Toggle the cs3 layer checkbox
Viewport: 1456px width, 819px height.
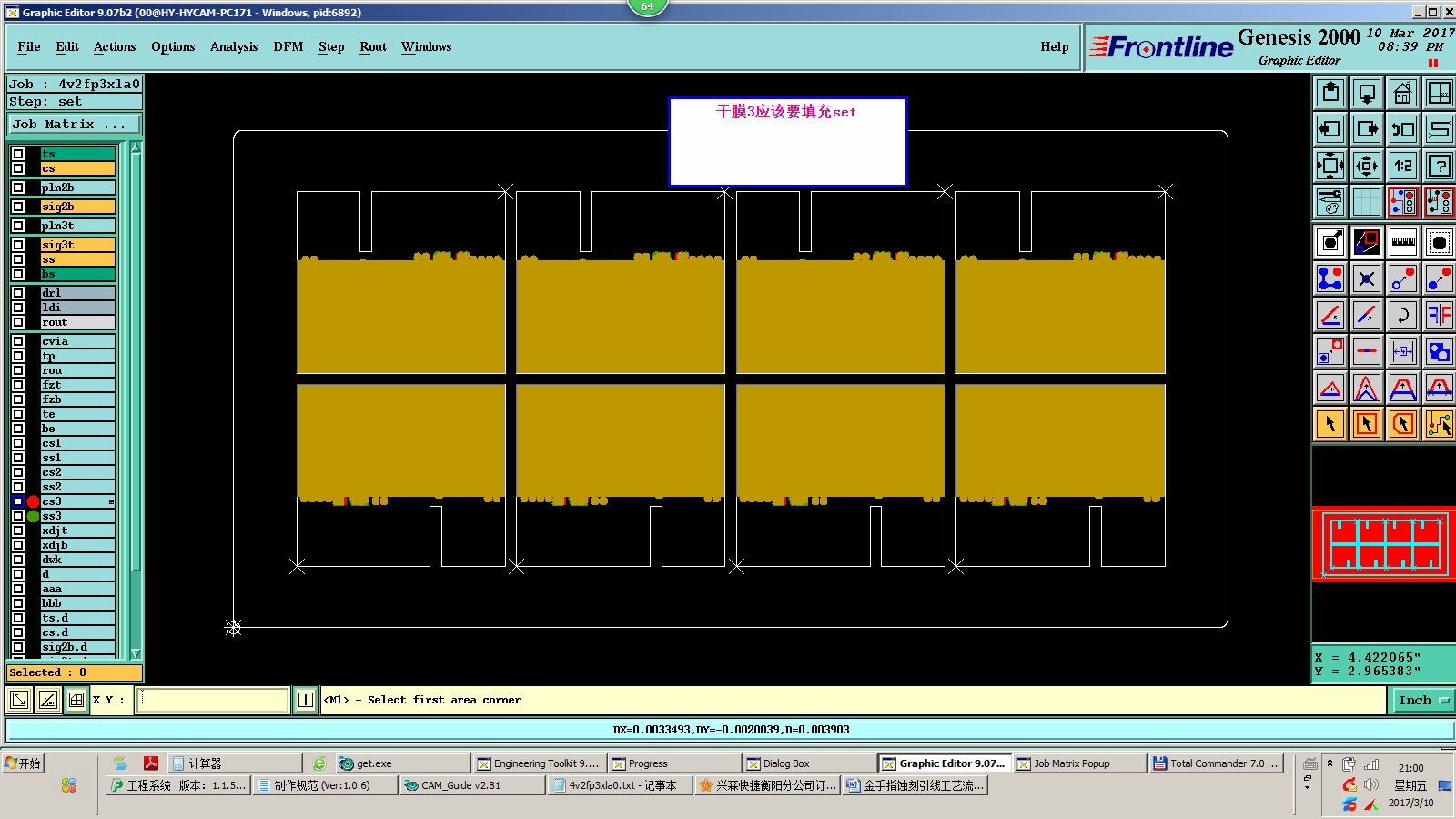coord(18,501)
